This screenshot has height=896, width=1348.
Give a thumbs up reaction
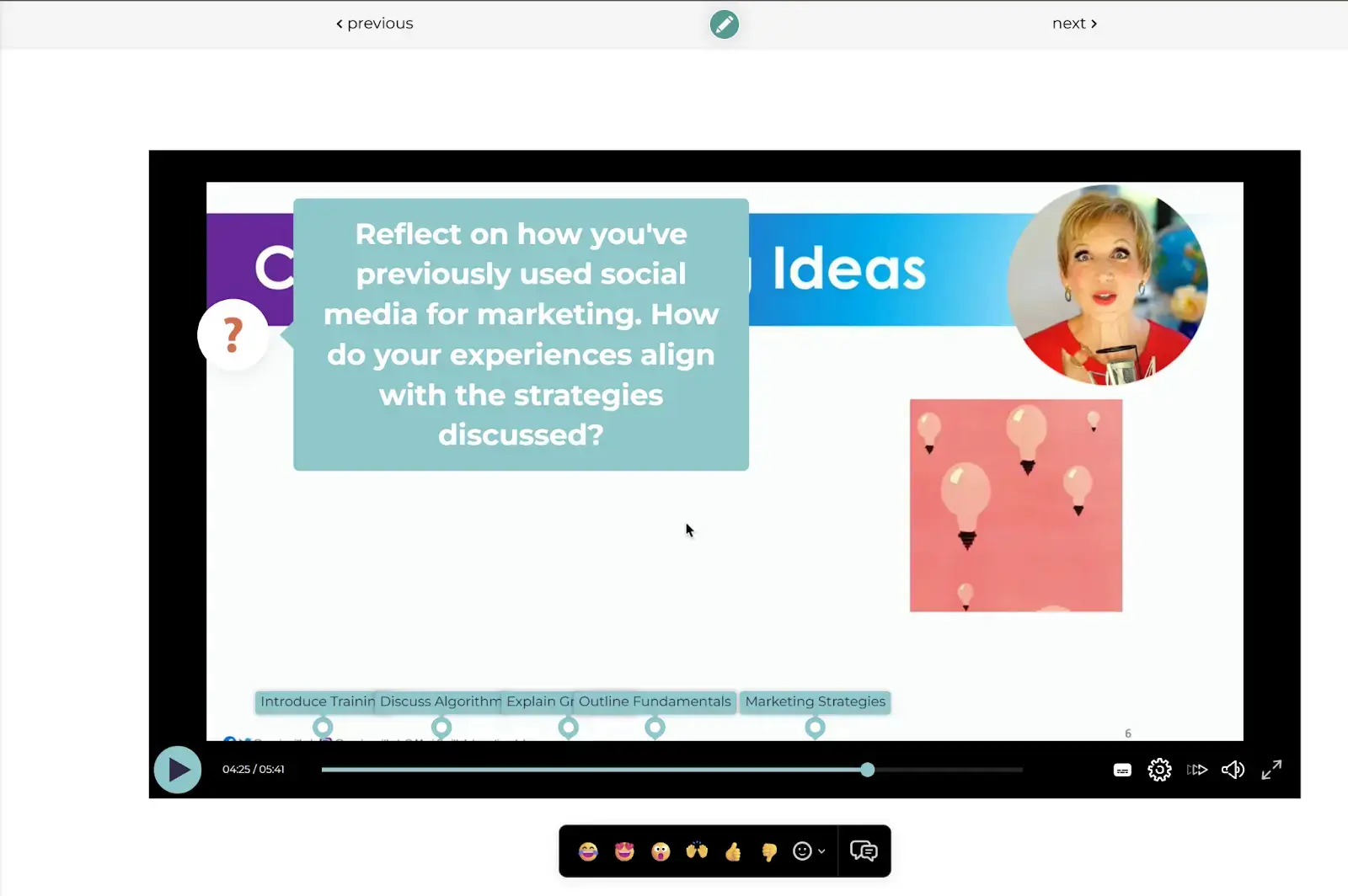(733, 851)
